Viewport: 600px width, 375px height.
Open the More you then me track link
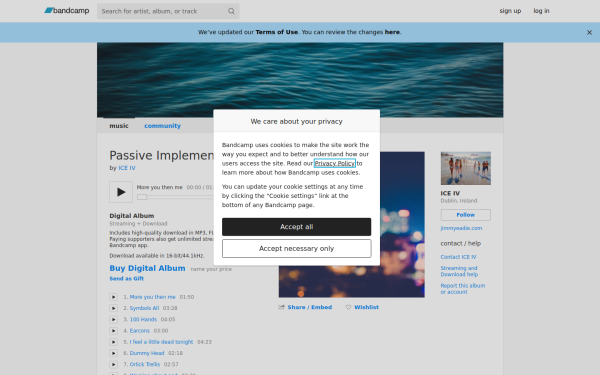[152, 297]
